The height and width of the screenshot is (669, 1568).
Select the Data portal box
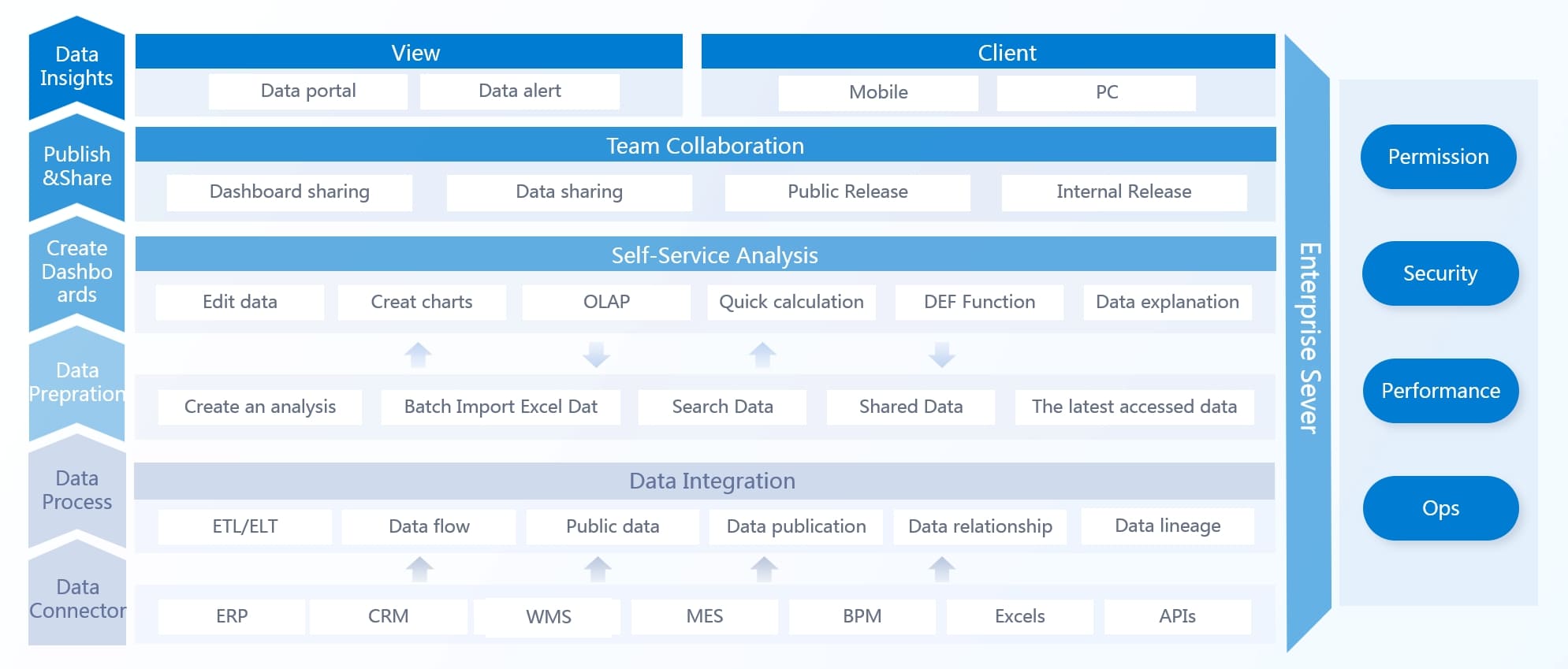[x=308, y=91]
